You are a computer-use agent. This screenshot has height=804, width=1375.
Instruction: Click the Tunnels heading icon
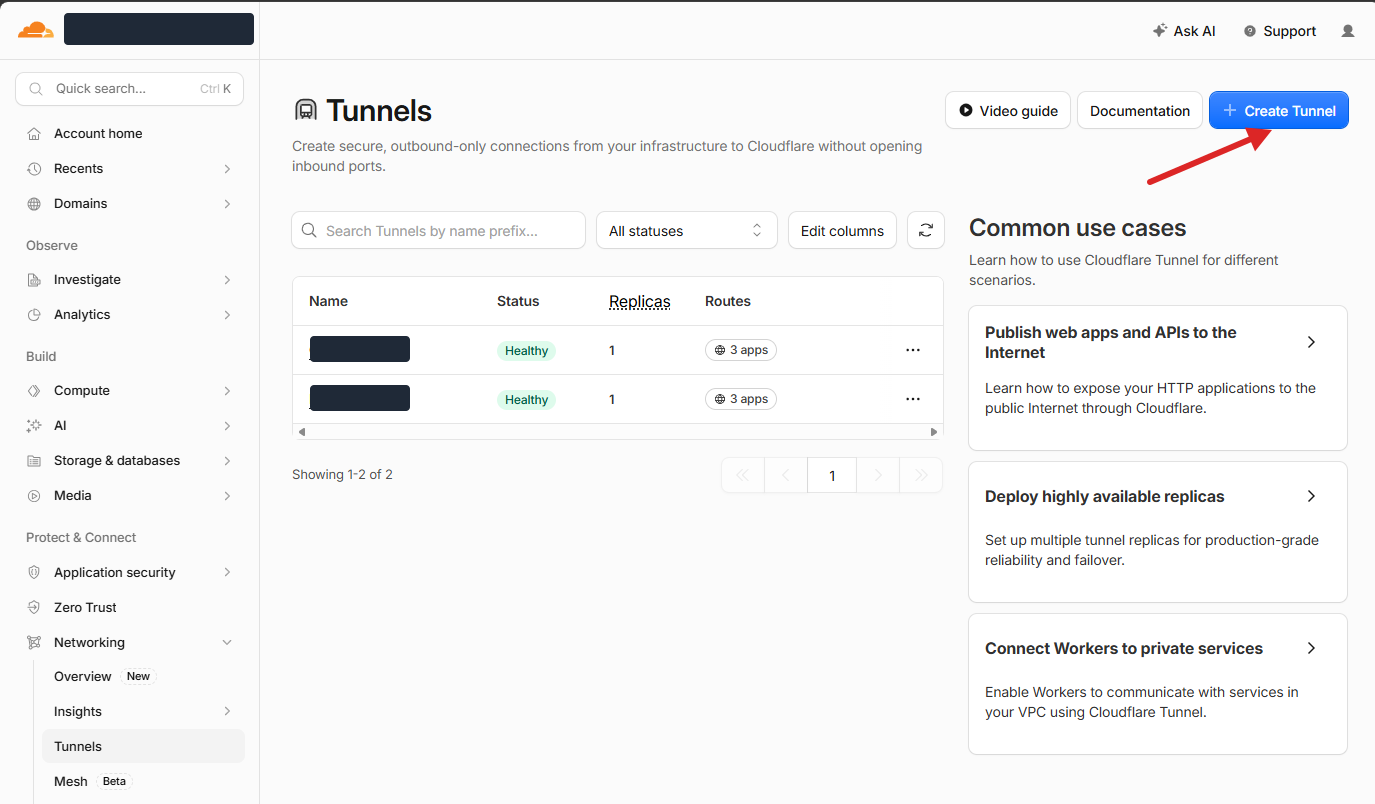[305, 111]
